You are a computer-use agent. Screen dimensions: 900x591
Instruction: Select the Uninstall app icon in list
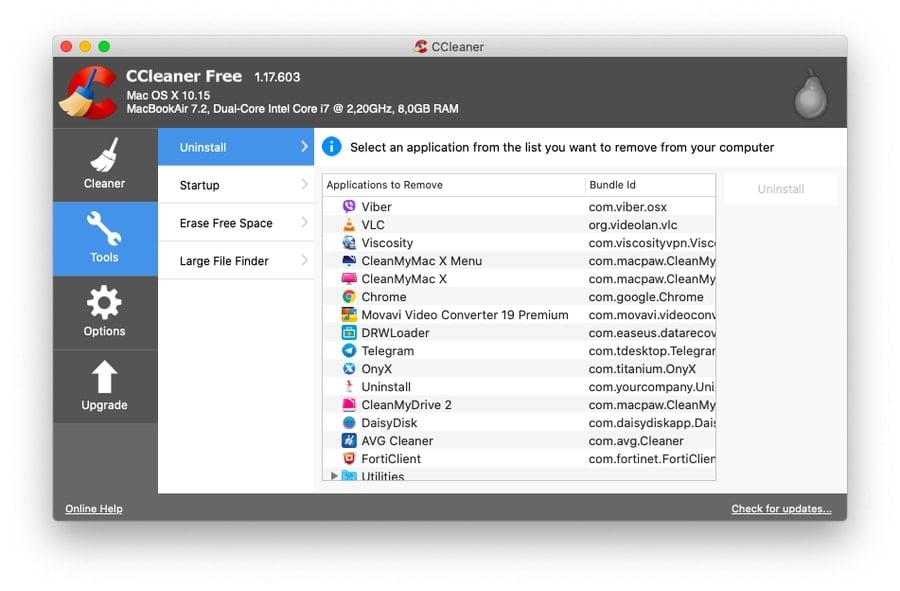click(x=348, y=387)
